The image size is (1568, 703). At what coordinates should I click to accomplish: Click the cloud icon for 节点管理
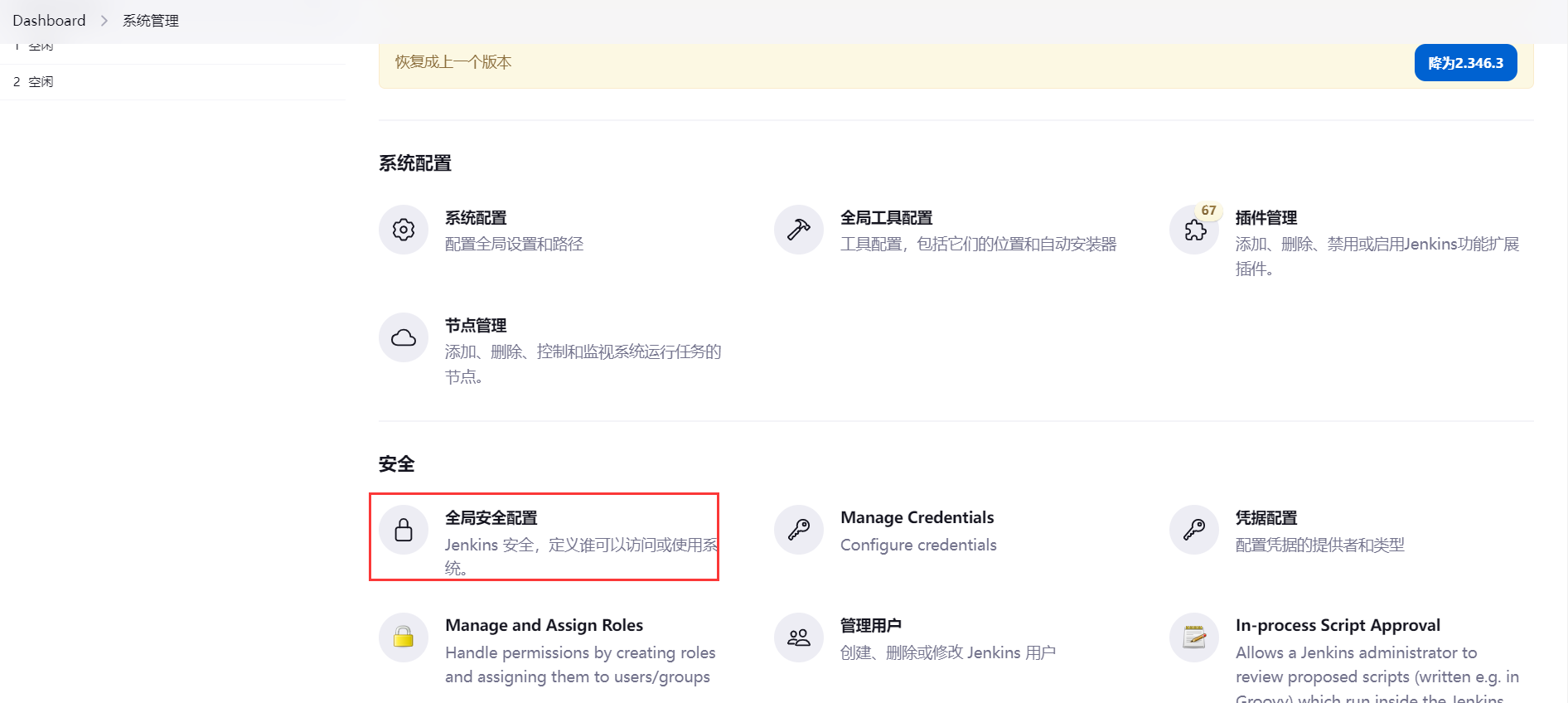[x=404, y=337]
